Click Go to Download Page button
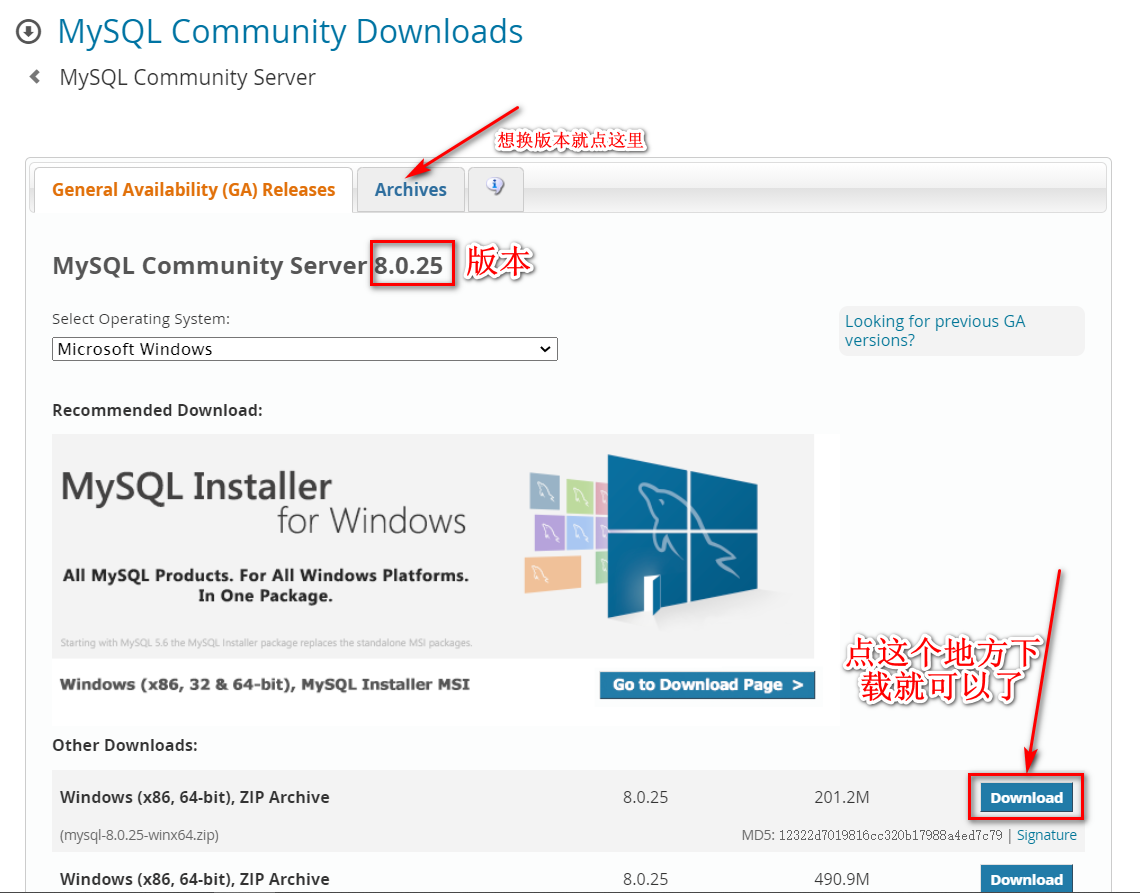This screenshot has height=893, width=1140. [x=707, y=685]
